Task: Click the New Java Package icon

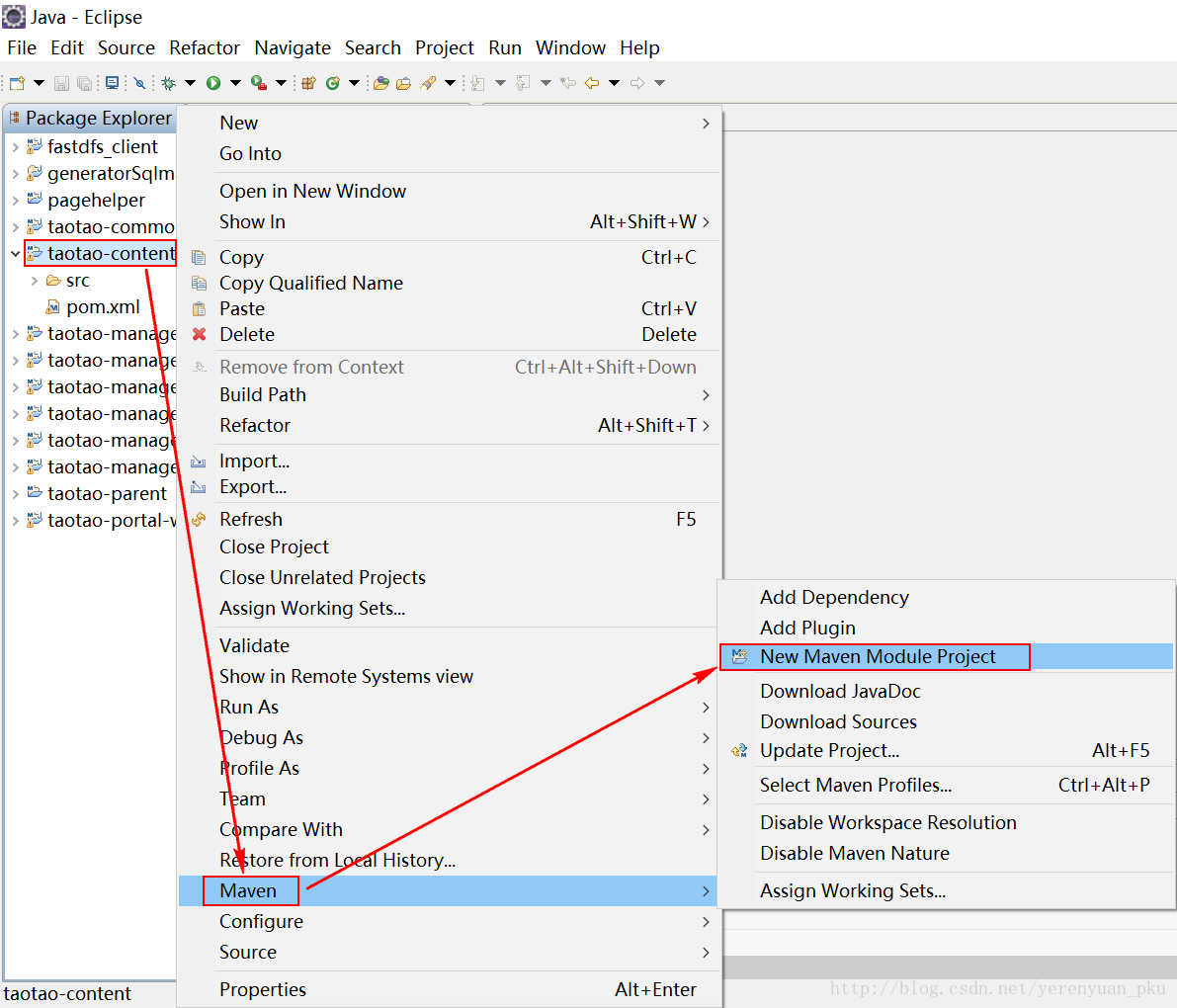Action: point(308,83)
